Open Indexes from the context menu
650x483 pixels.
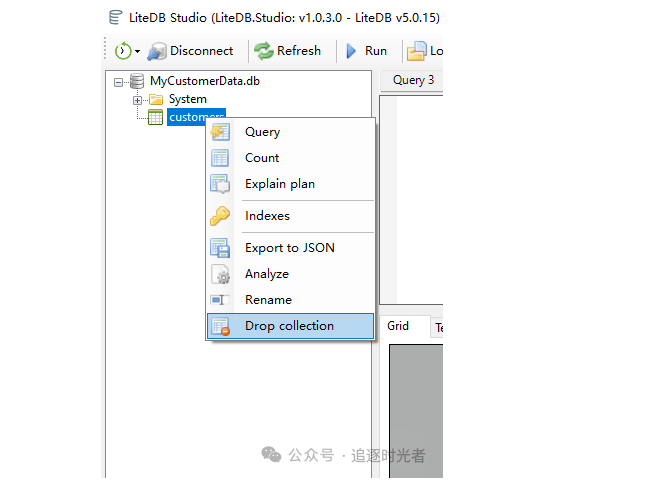click(x=291, y=216)
